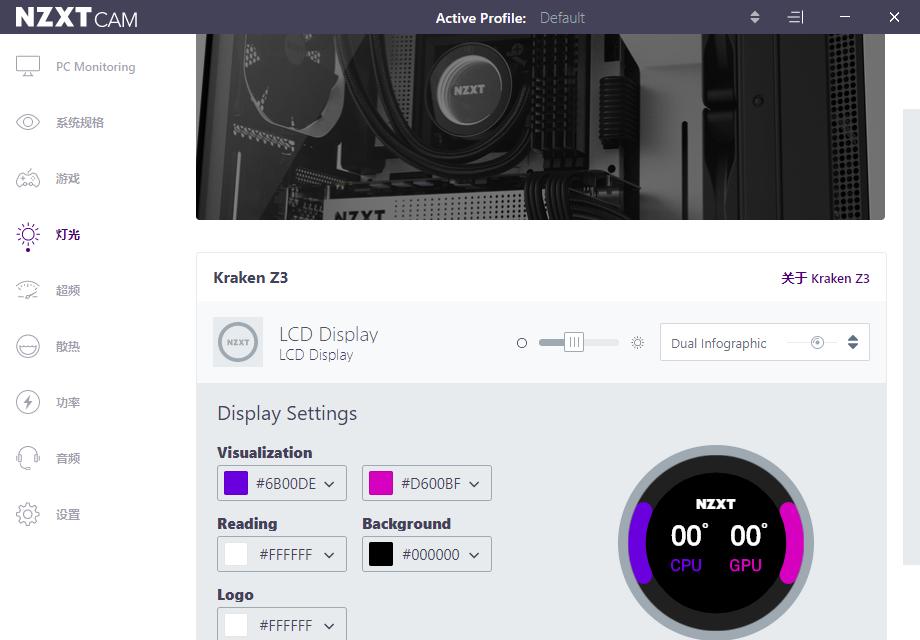
Task: Select the 灯光 menu item
Action: point(67,235)
